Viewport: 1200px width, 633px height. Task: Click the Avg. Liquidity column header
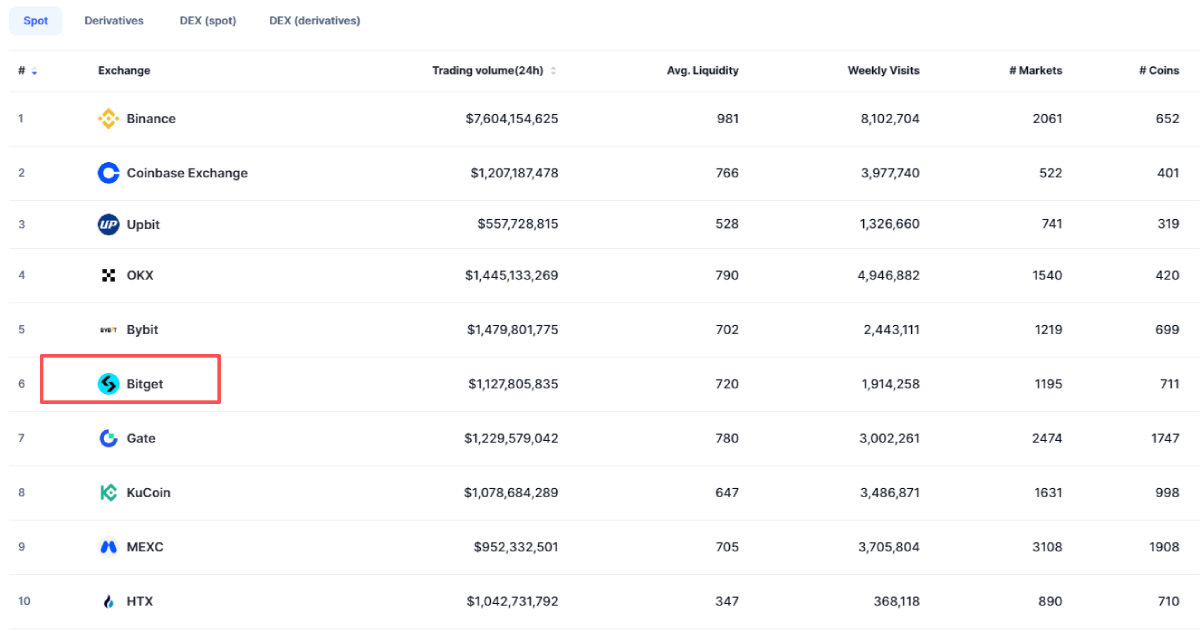click(703, 71)
